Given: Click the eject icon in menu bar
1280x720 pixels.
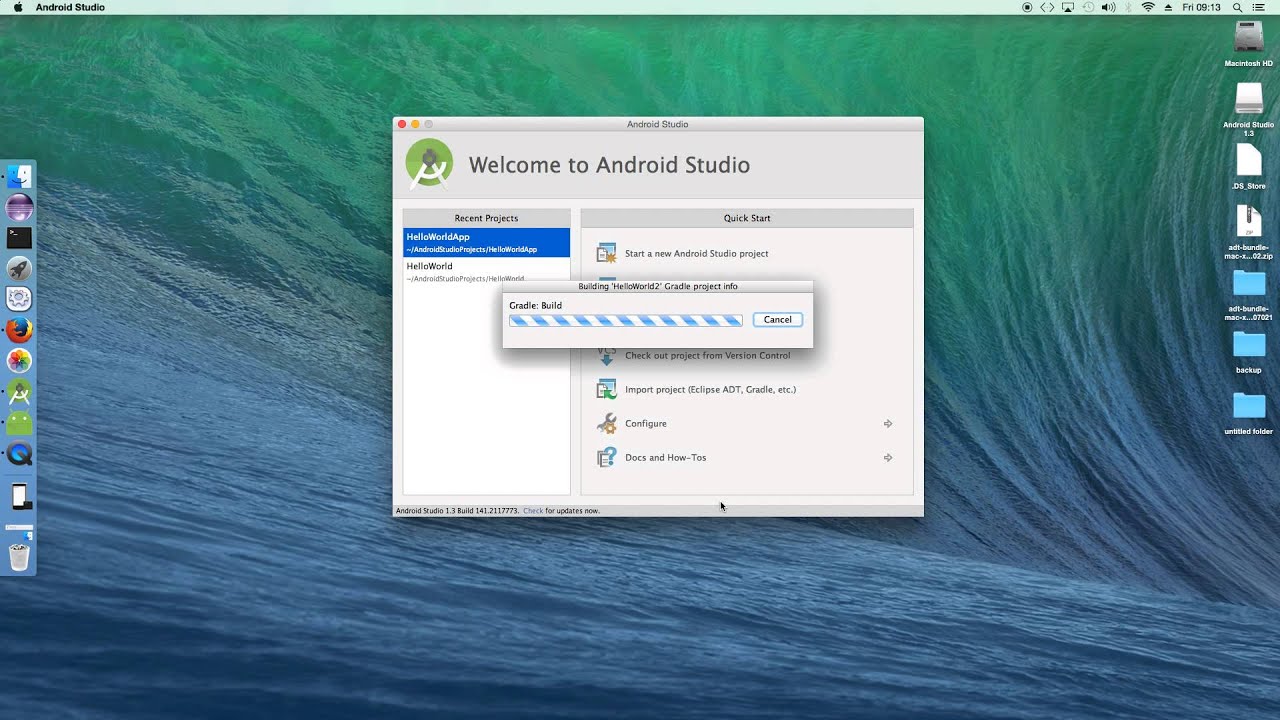Looking at the screenshot, I should tap(1168, 7).
